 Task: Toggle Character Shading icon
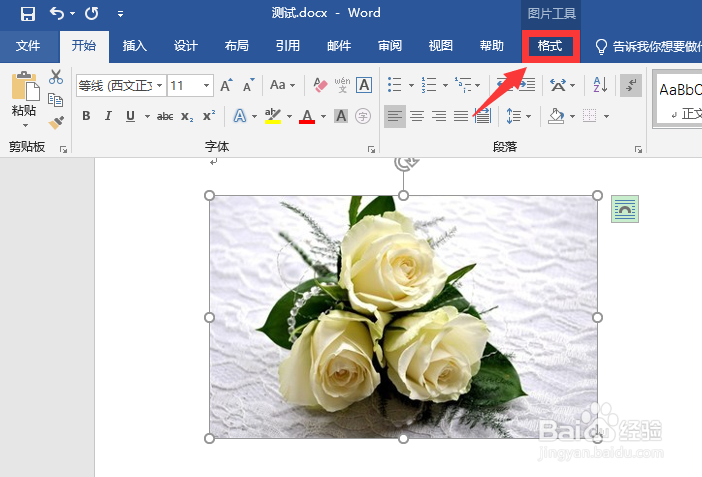pos(341,116)
